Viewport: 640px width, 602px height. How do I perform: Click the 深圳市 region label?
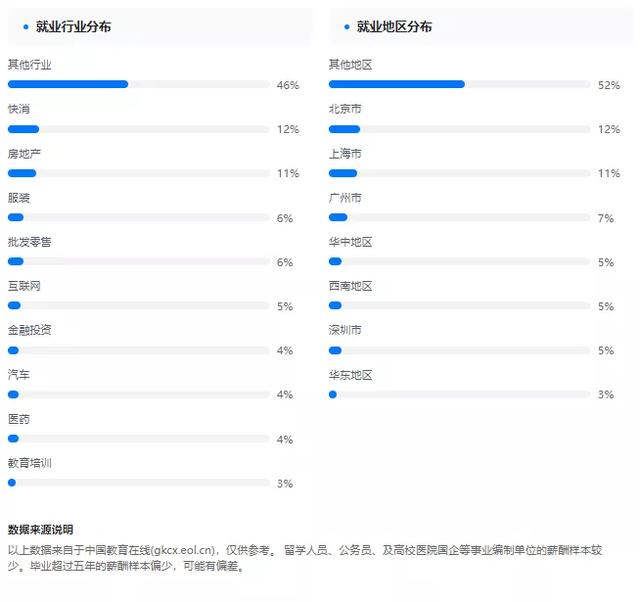click(345, 330)
